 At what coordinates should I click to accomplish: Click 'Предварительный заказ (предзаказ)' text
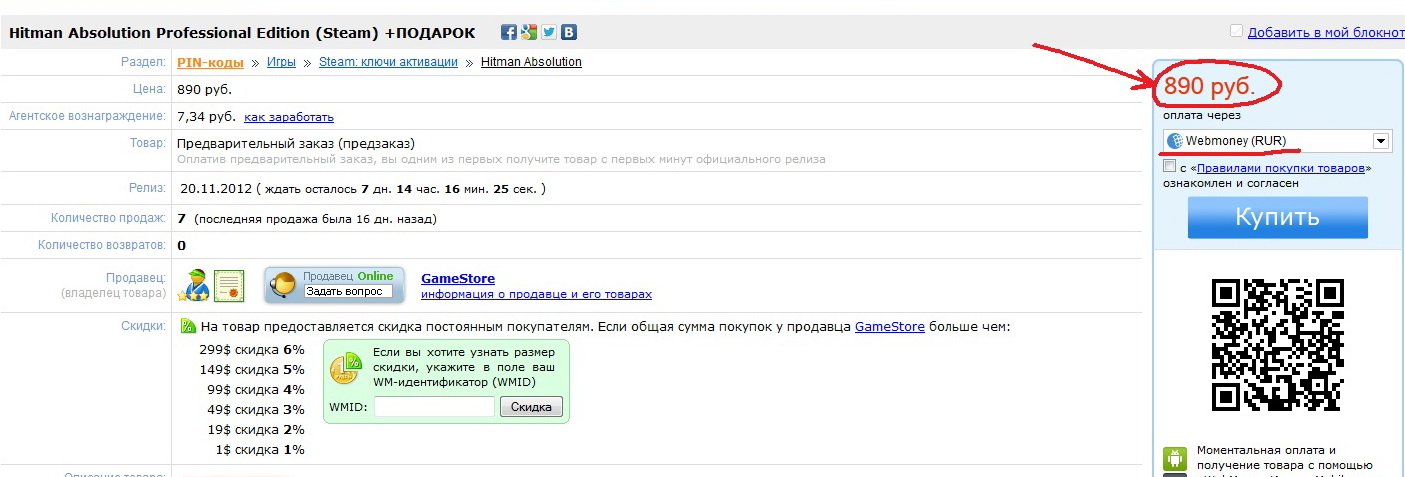point(296,143)
